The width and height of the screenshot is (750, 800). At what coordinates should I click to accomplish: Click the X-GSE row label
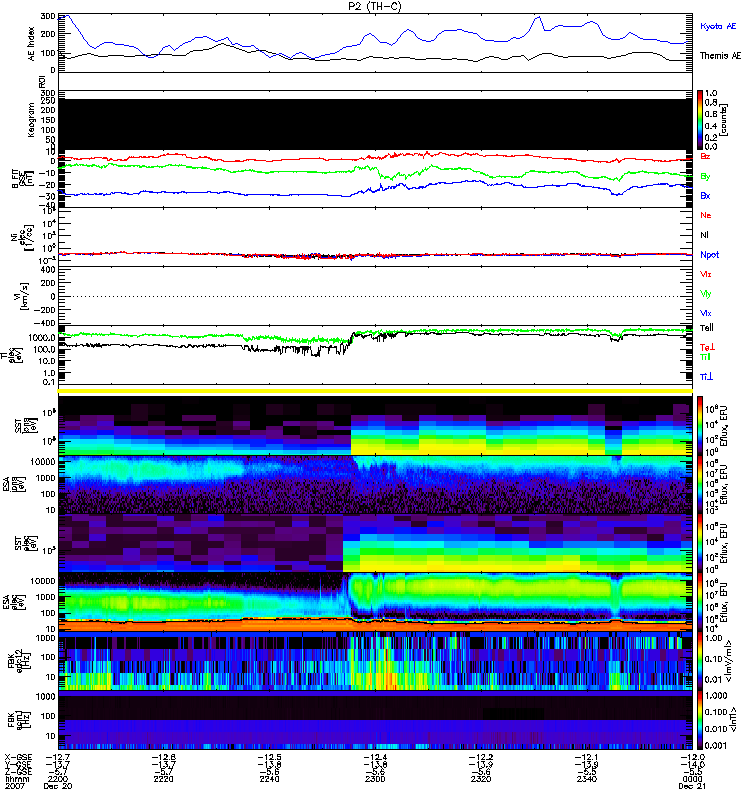[18, 757]
